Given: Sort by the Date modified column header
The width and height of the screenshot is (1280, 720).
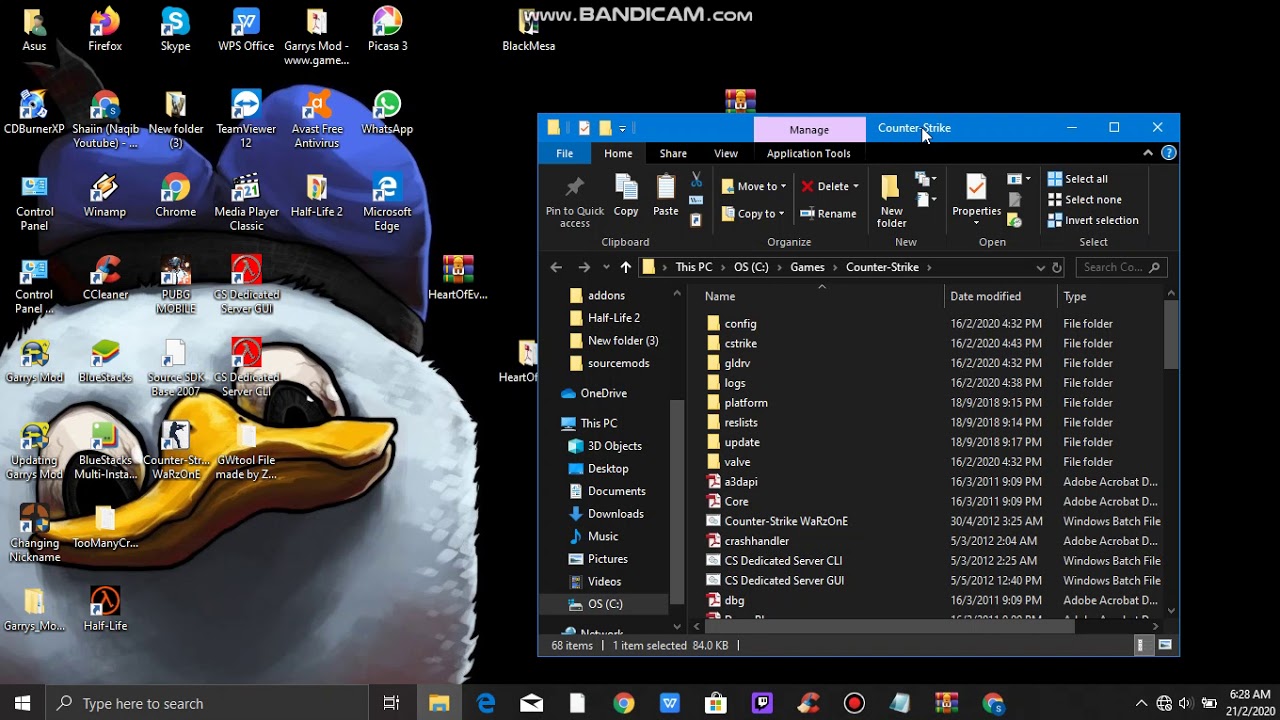Looking at the screenshot, I should coord(1000,296).
